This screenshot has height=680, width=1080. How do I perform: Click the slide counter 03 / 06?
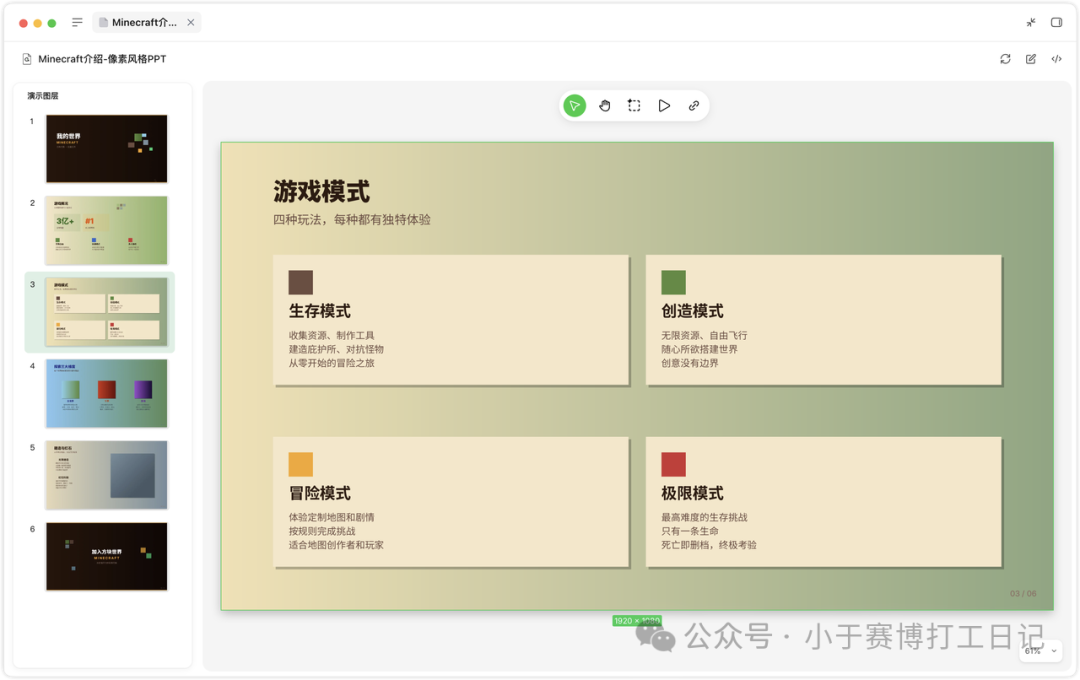click(x=1023, y=593)
